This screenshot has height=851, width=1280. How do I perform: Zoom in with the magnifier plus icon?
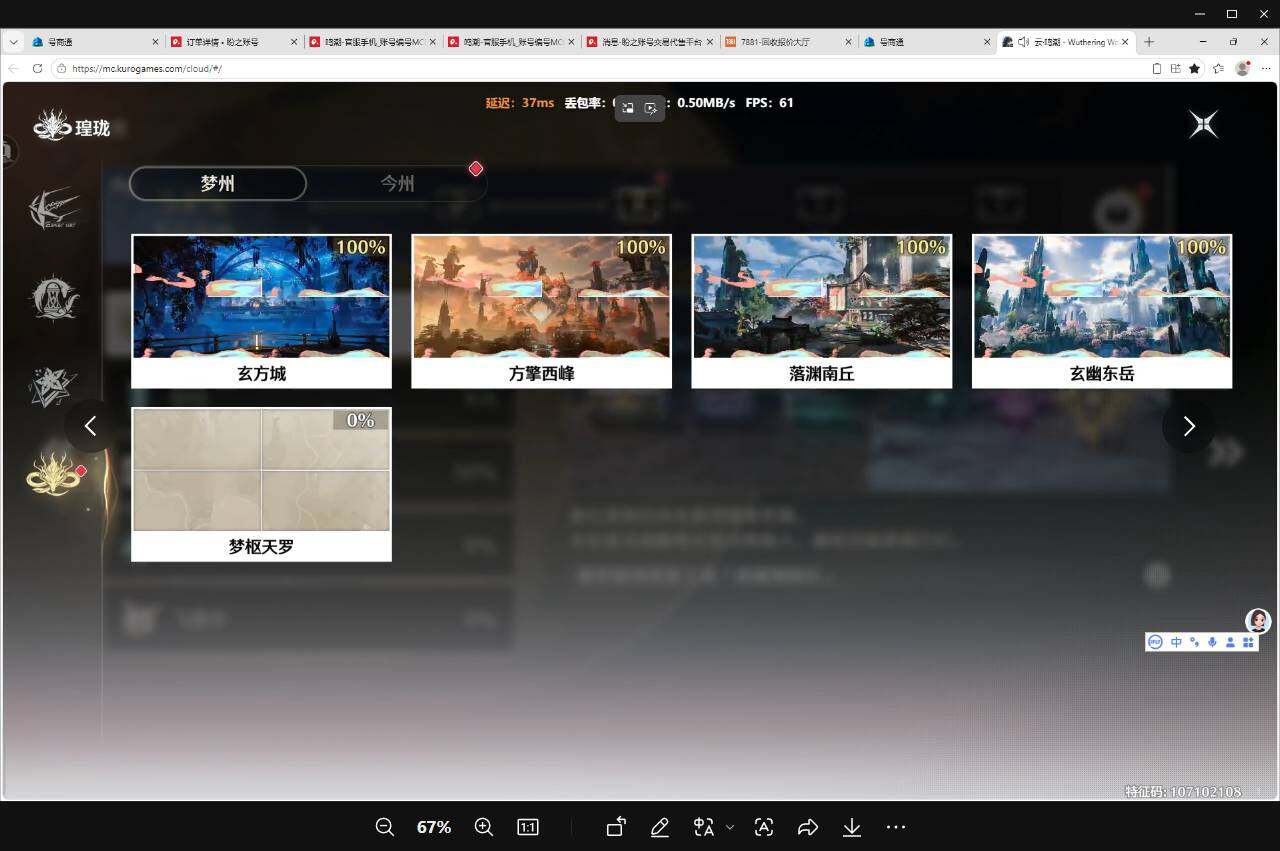pyautogui.click(x=484, y=827)
